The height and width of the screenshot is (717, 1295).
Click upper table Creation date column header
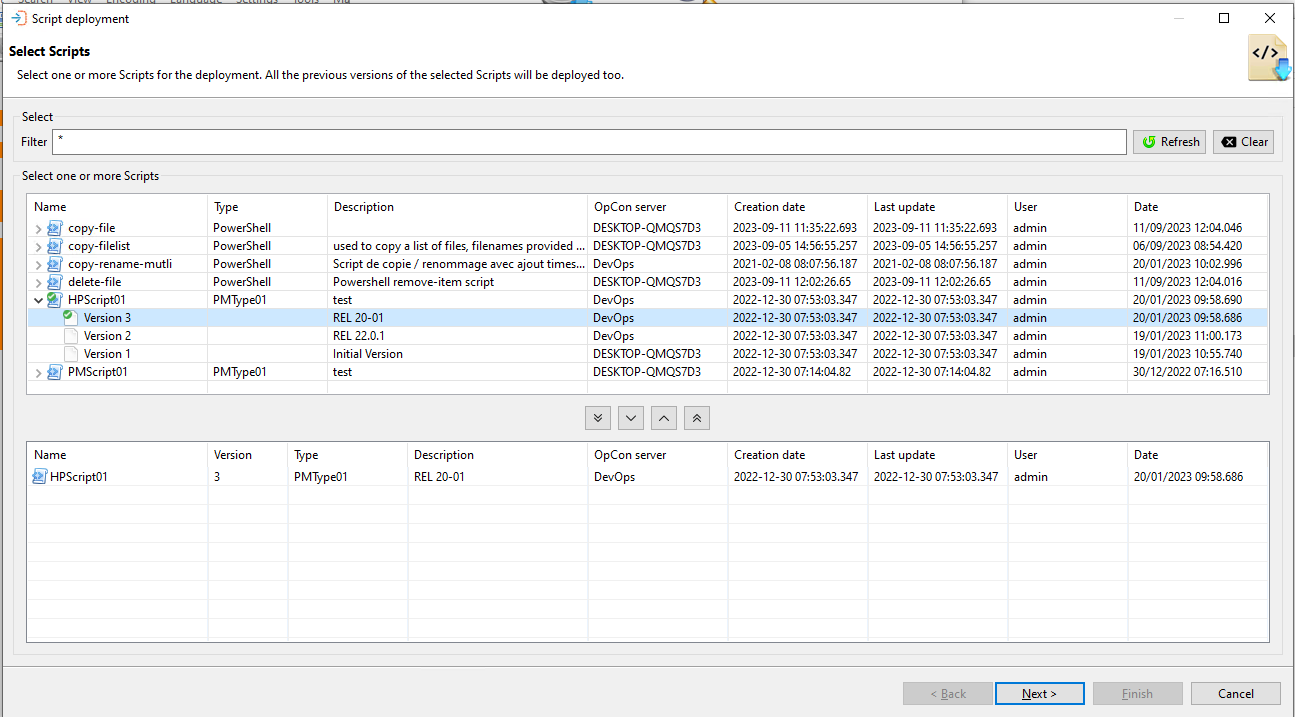[x=797, y=207]
